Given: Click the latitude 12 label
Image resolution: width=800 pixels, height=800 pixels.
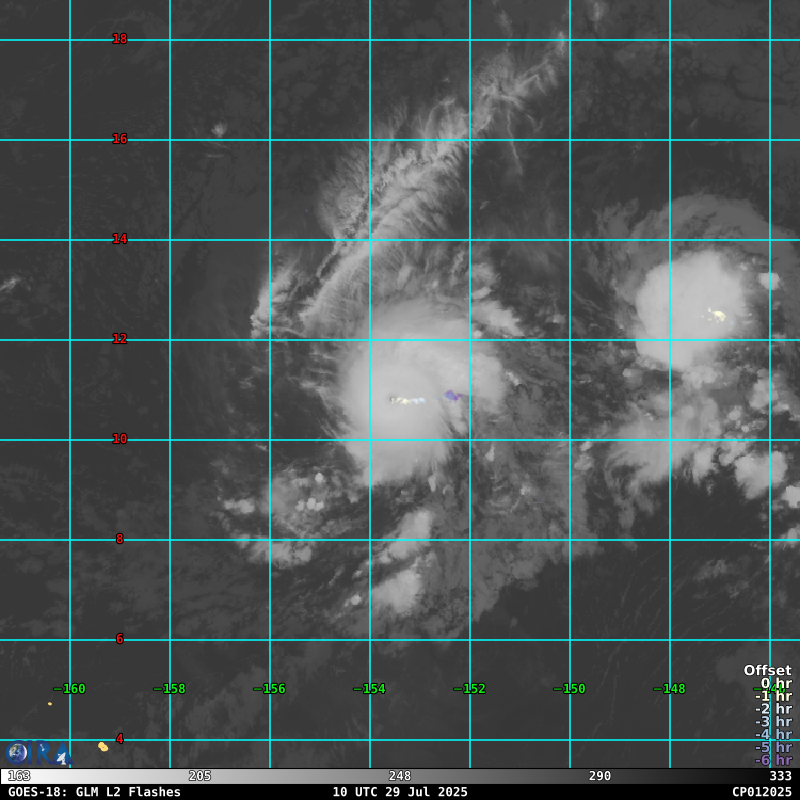Looking at the screenshot, I should 120,339.
